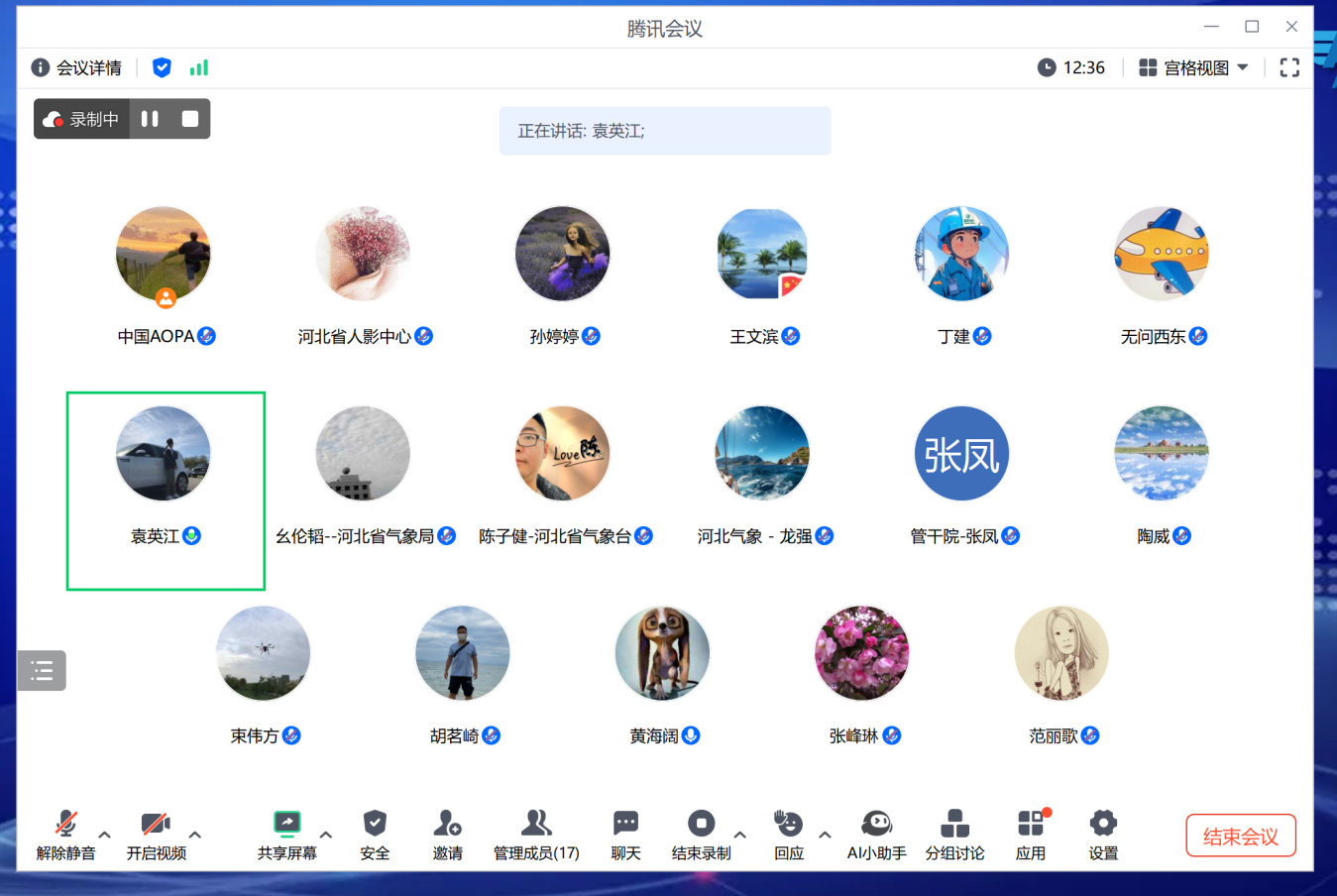Open the AI小助手 assistant
The height and width of the screenshot is (896, 1337).
[x=875, y=833]
